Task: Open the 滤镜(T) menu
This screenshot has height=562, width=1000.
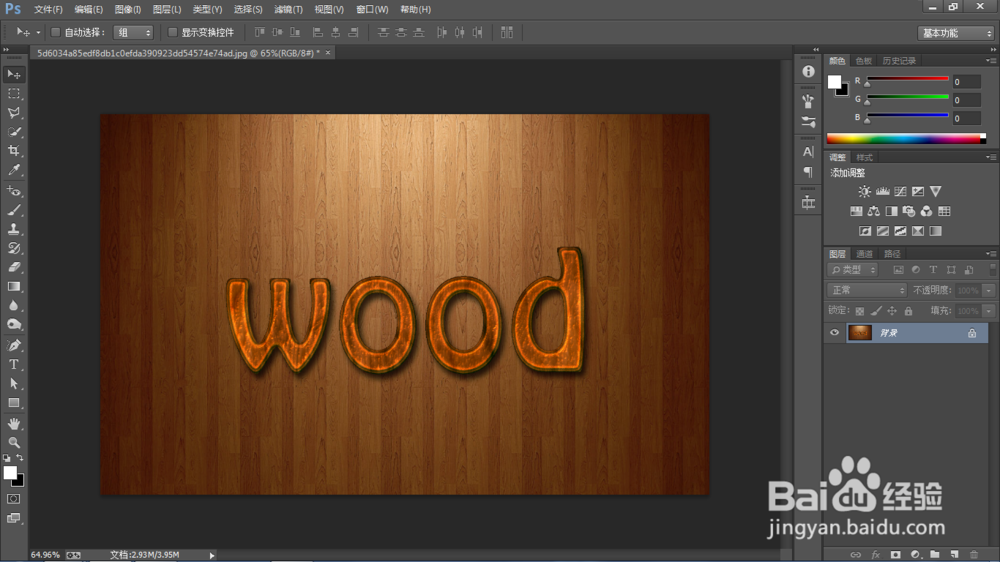Action: [x=288, y=10]
